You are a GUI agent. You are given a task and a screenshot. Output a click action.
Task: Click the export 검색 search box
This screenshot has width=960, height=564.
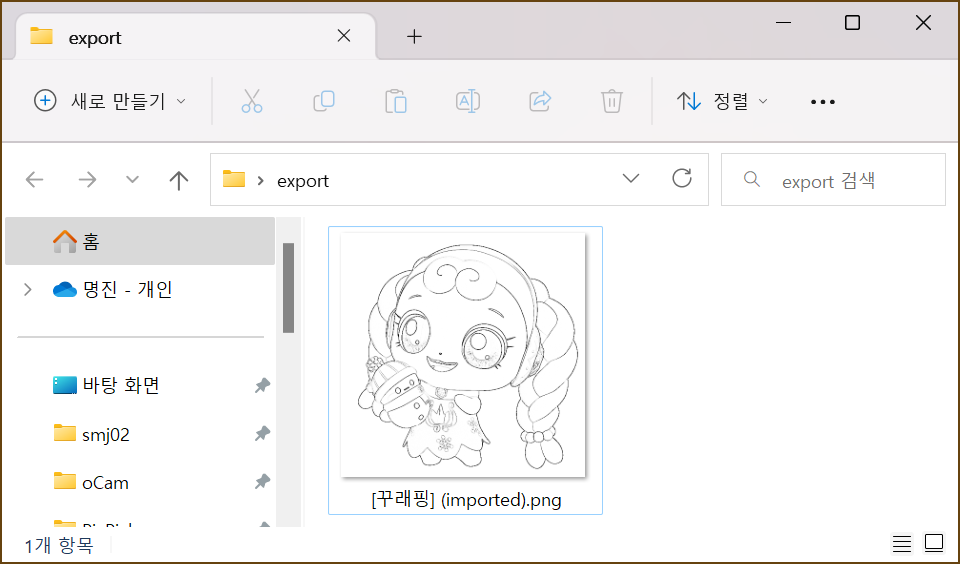pyautogui.click(x=833, y=179)
